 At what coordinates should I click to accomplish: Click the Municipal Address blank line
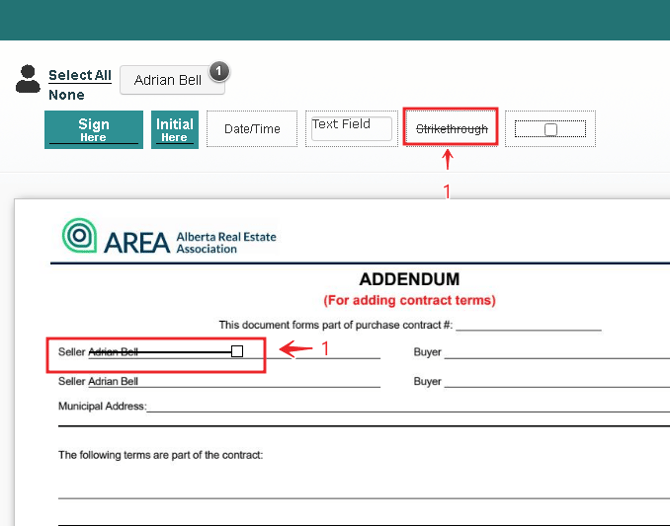[x=400, y=407]
